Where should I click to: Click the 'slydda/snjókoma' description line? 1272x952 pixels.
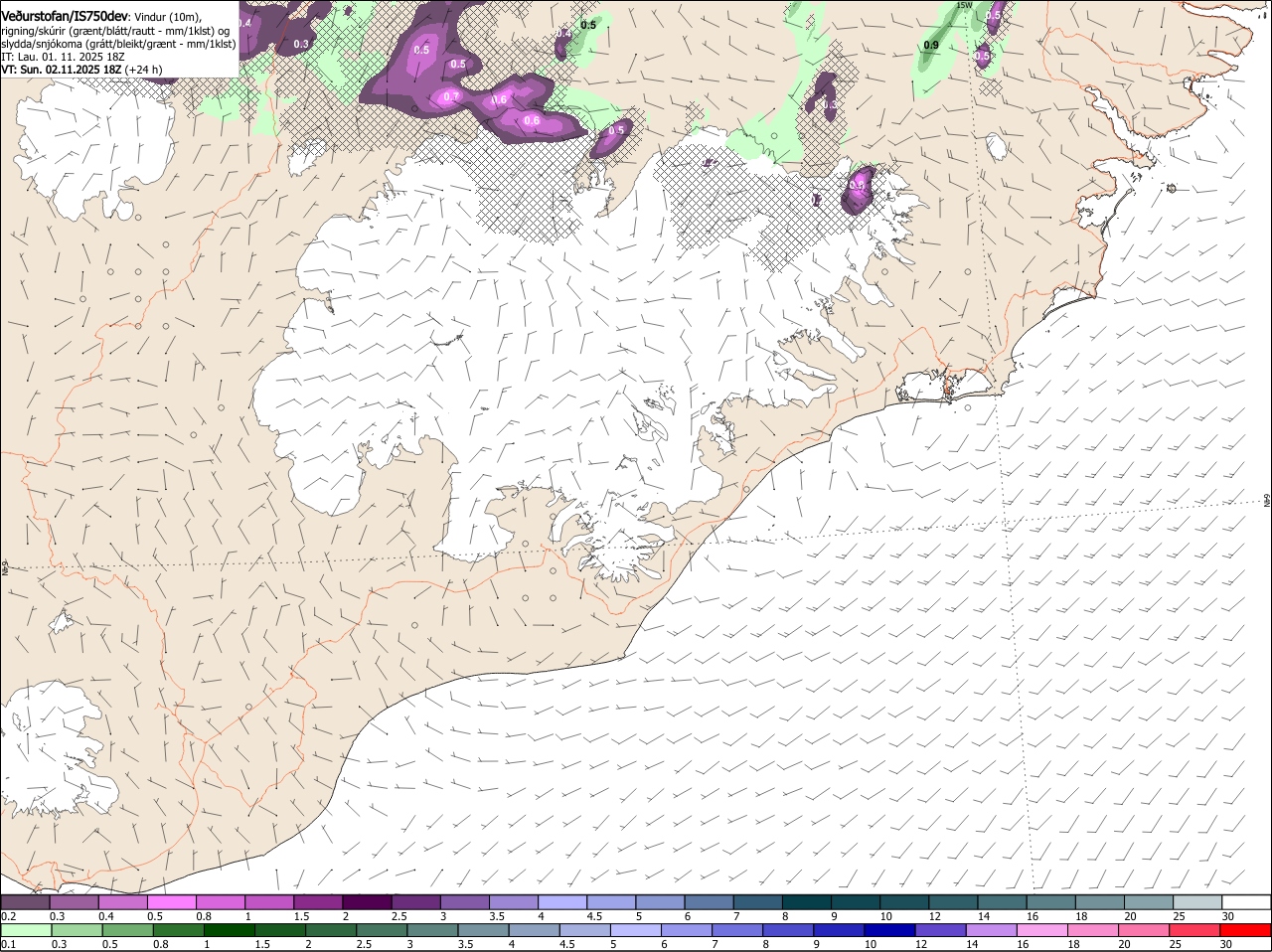coord(118,44)
